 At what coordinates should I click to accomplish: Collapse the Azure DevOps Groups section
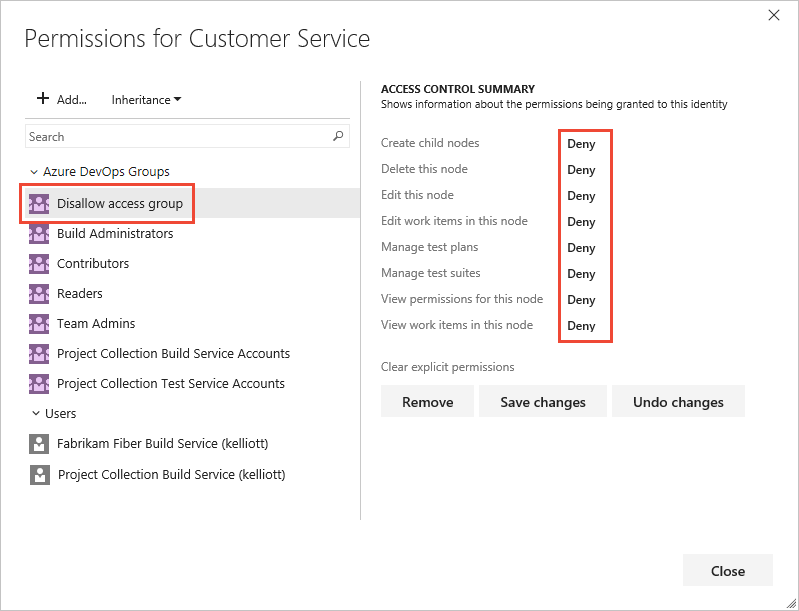pyautogui.click(x=35, y=172)
